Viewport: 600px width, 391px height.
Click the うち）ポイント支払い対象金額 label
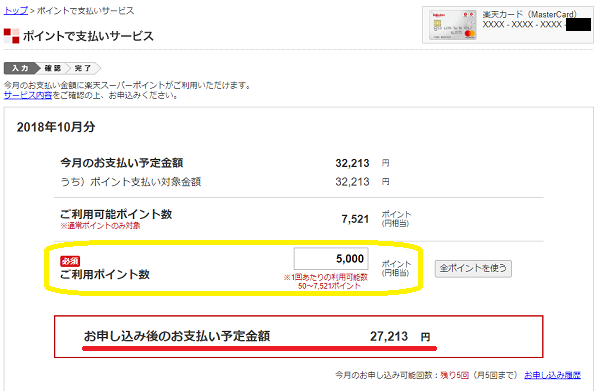point(130,182)
